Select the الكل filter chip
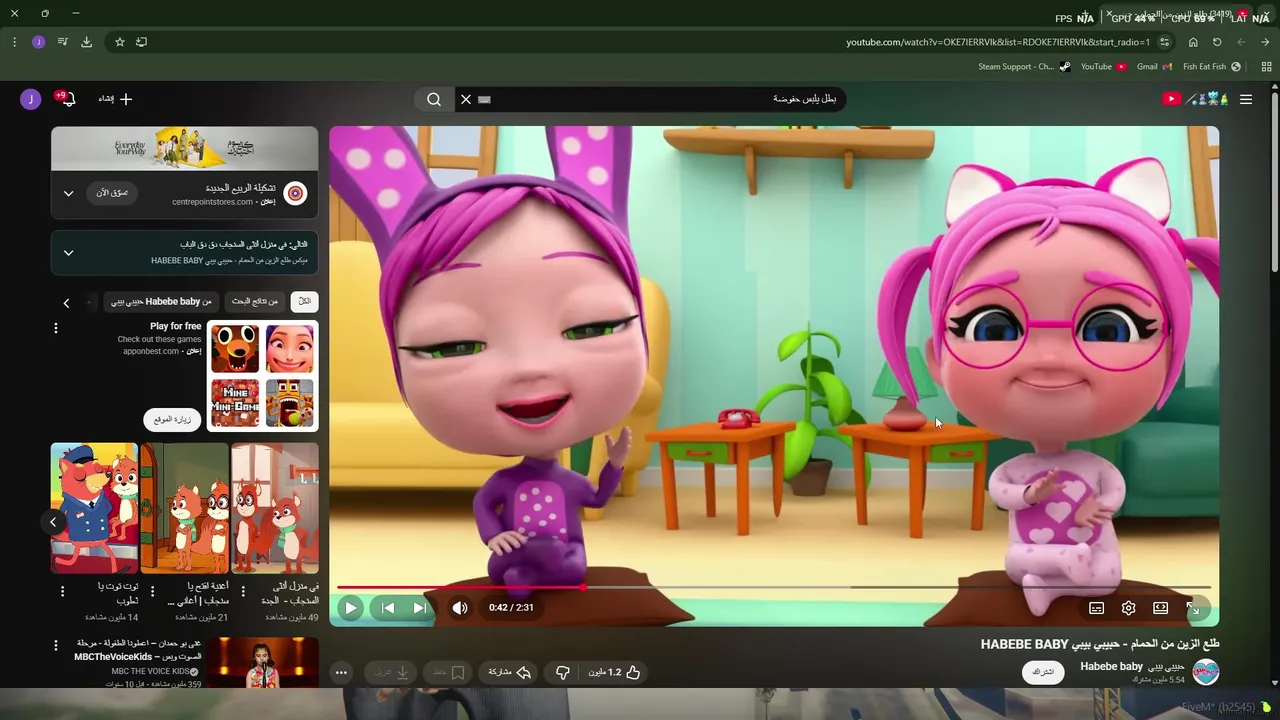This screenshot has height=720, width=1280. tap(305, 301)
